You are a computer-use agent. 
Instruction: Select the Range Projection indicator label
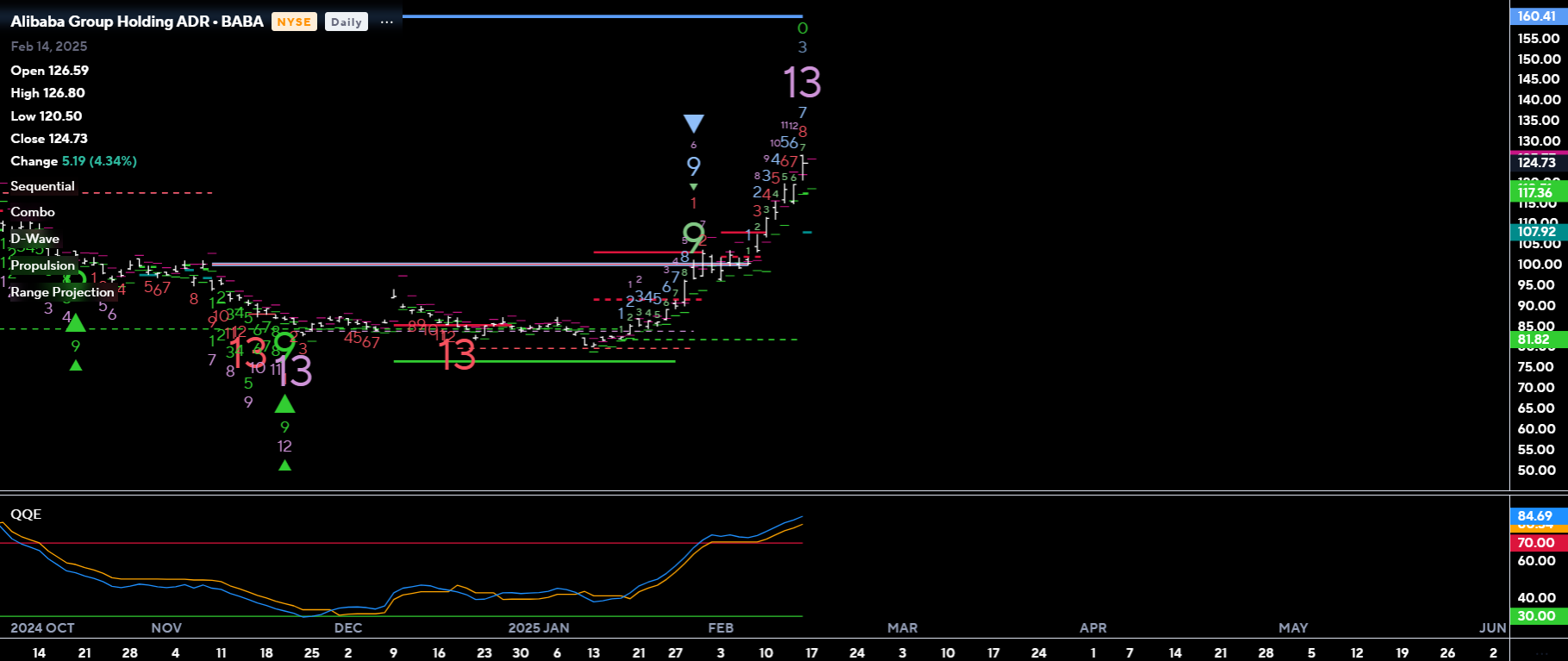point(62,292)
